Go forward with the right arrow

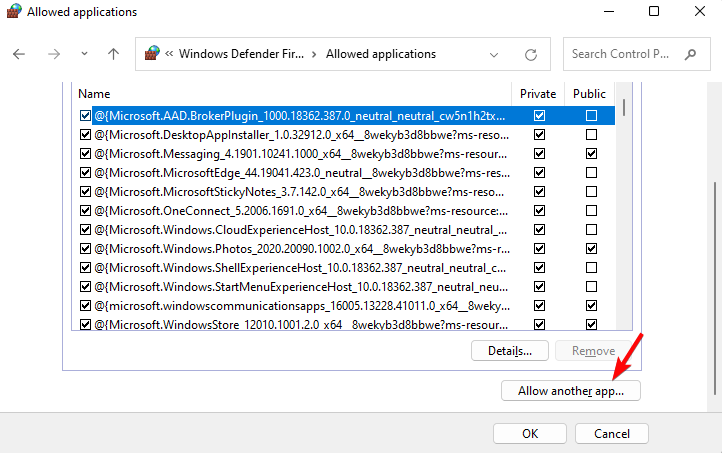pyautogui.click(x=54, y=54)
